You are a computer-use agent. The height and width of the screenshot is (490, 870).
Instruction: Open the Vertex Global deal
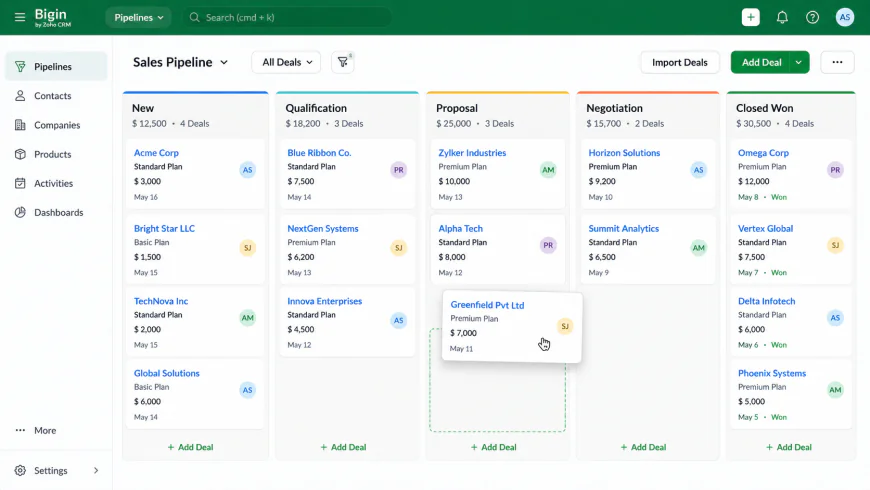(765, 228)
